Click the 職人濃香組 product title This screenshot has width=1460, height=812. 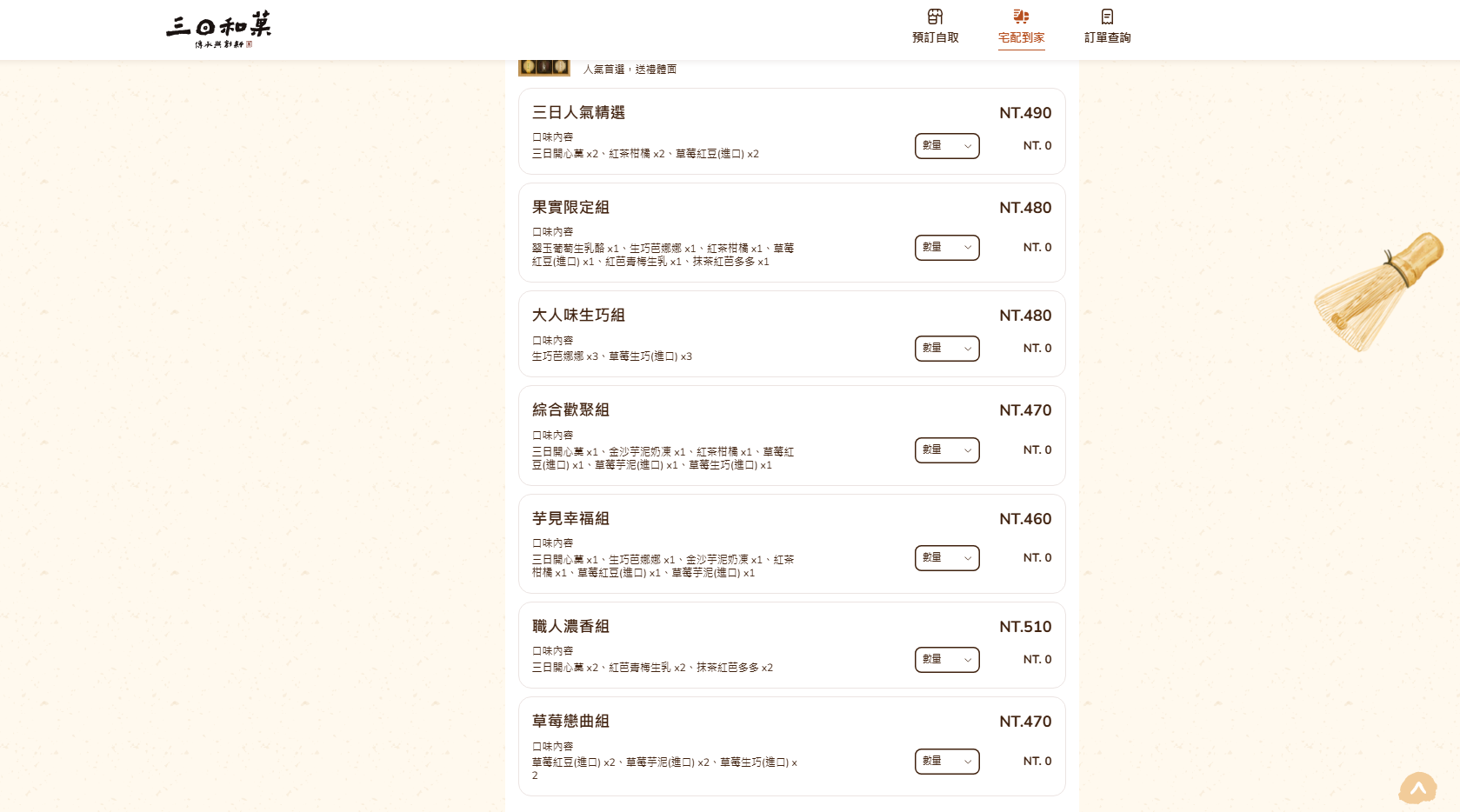(x=570, y=627)
